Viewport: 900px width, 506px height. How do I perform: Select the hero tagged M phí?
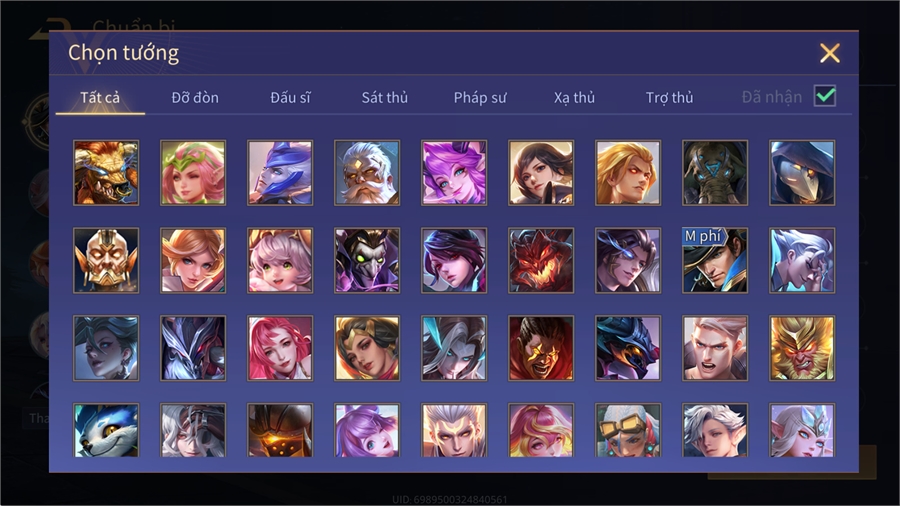point(715,260)
